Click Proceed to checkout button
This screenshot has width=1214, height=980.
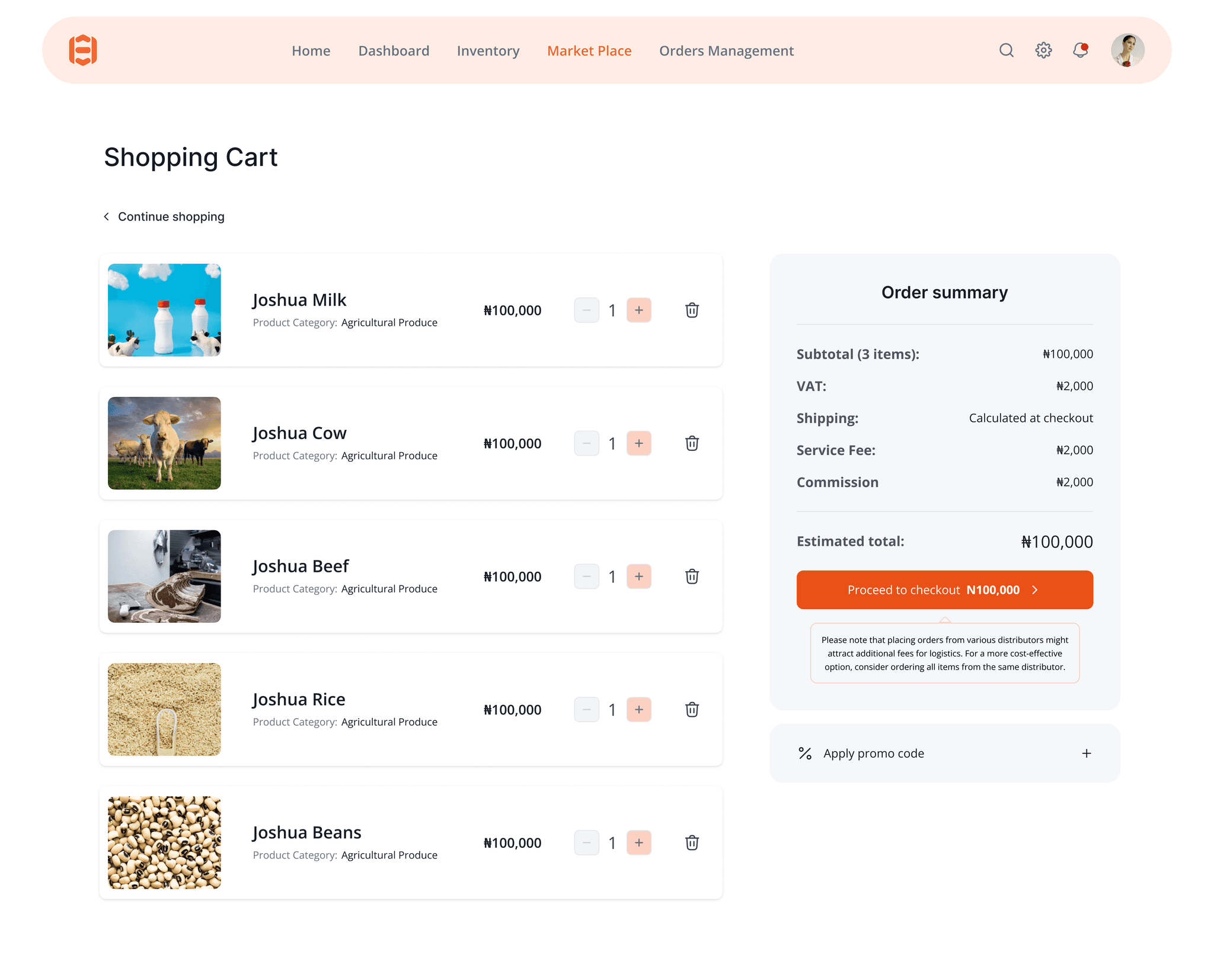[x=944, y=590]
